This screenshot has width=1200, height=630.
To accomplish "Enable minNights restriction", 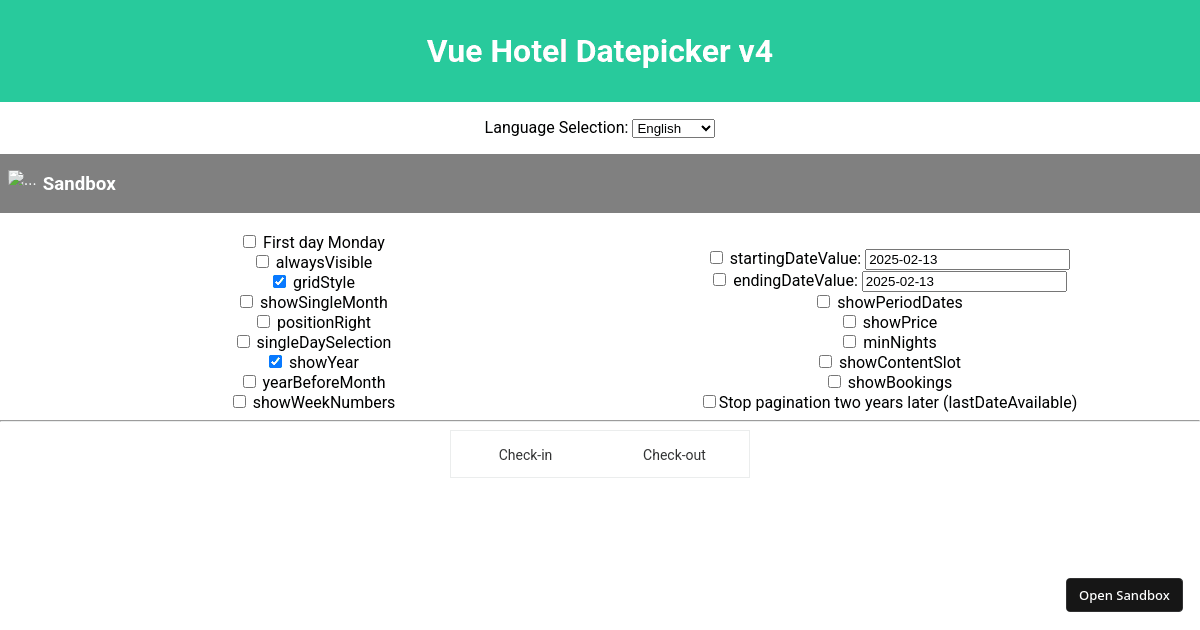I will point(849,341).
